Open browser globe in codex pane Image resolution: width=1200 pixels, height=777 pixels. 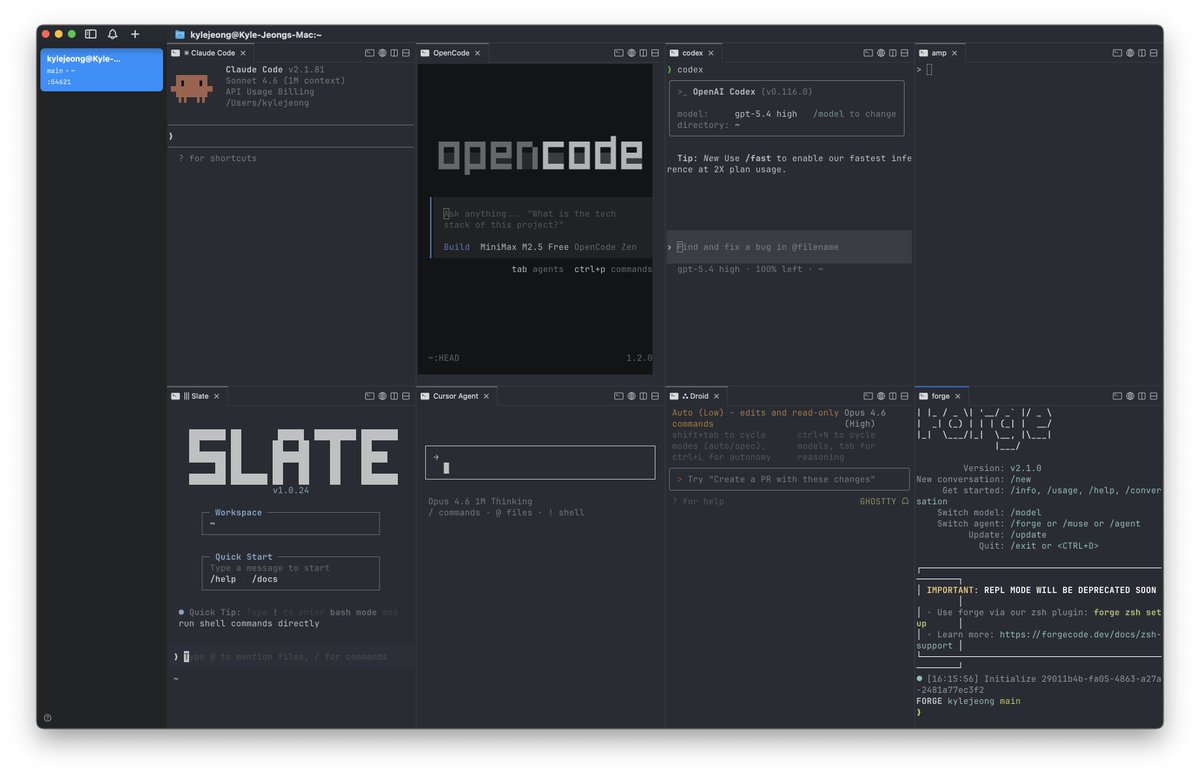click(x=880, y=53)
